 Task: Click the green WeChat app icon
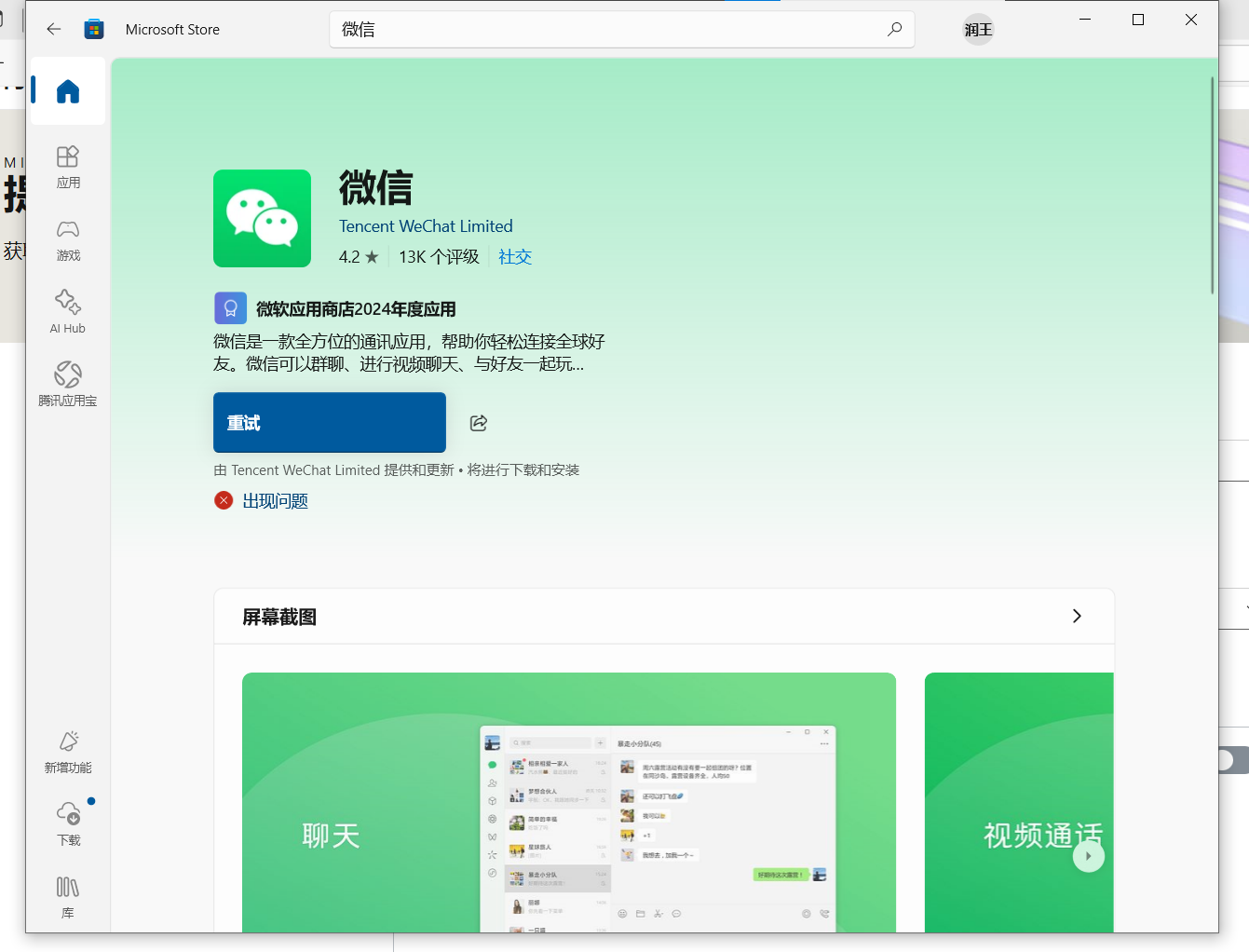point(262,218)
